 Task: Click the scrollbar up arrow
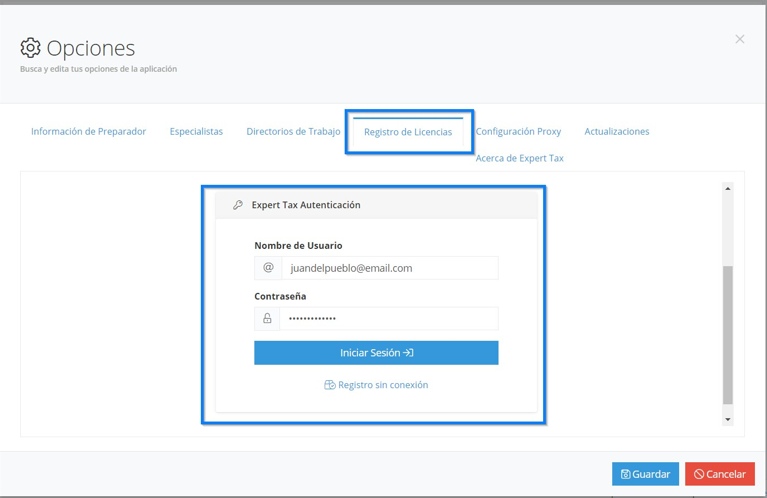coord(728,189)
